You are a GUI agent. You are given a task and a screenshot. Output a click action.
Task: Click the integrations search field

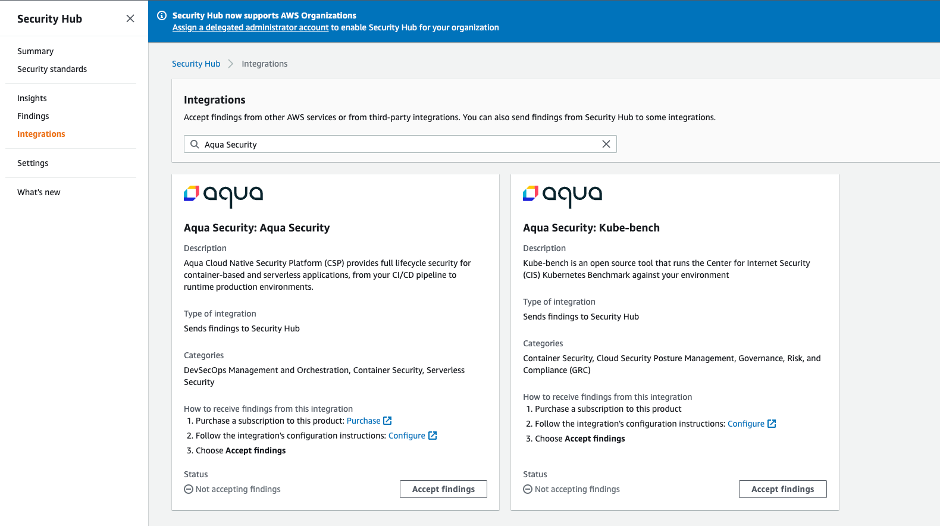[400, 144]
